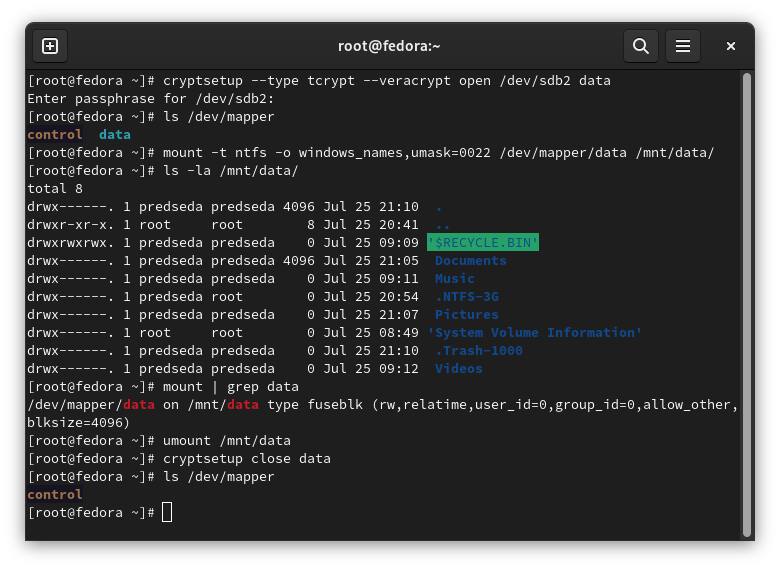The width and height of the screenshot is (780, 569).
Task: Click the Pictures directory entry
Action: pos(466,314)
